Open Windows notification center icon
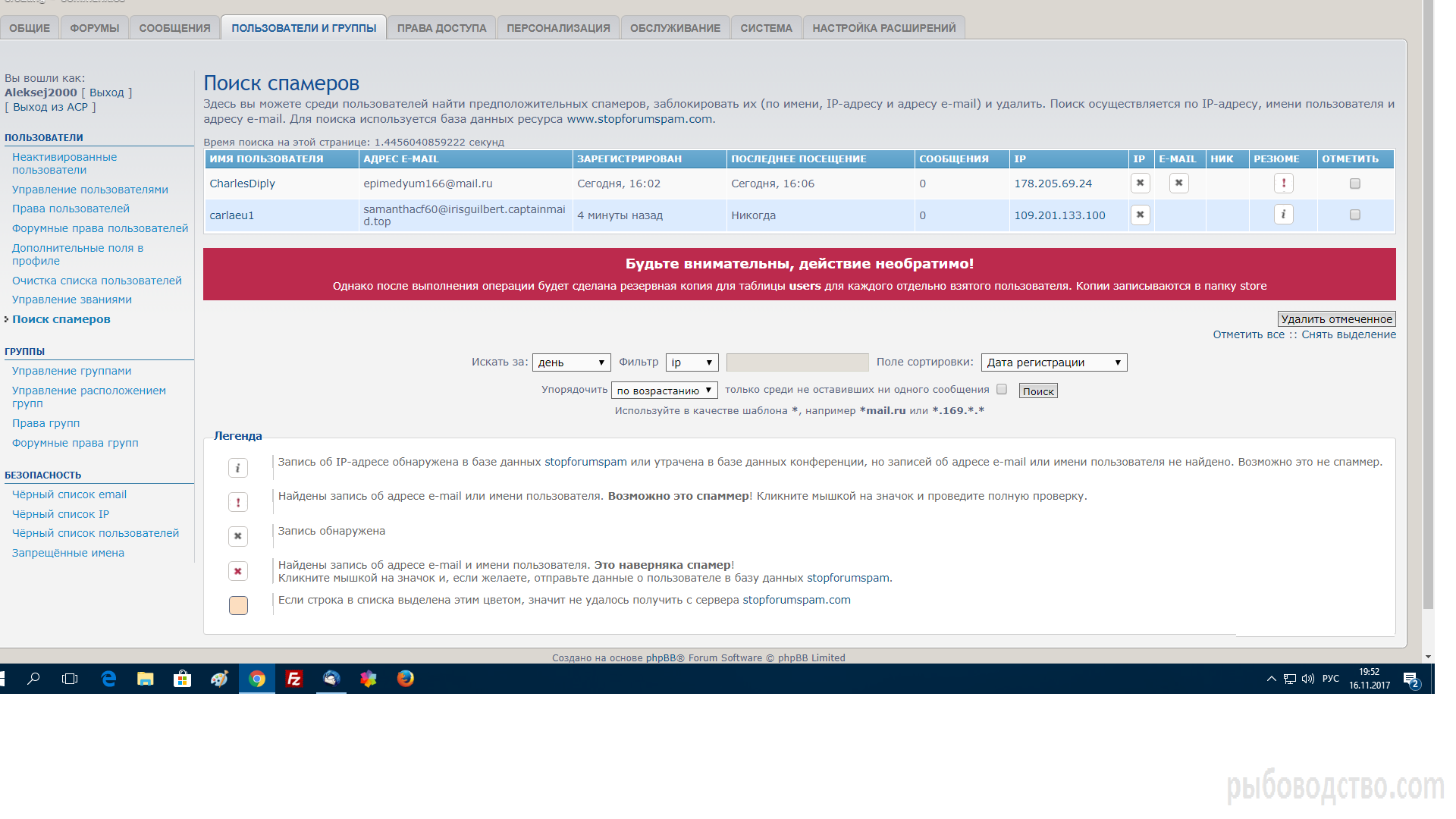Image resolution: width=1456 pixels, height=819 pixels. (x=1410, y=679)
